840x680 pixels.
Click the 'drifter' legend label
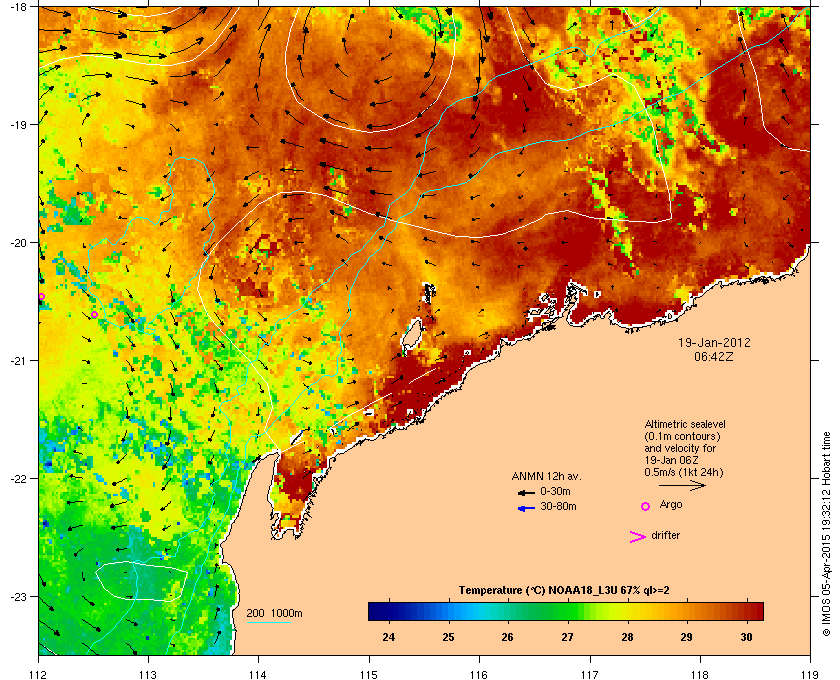tap(665, 535)
